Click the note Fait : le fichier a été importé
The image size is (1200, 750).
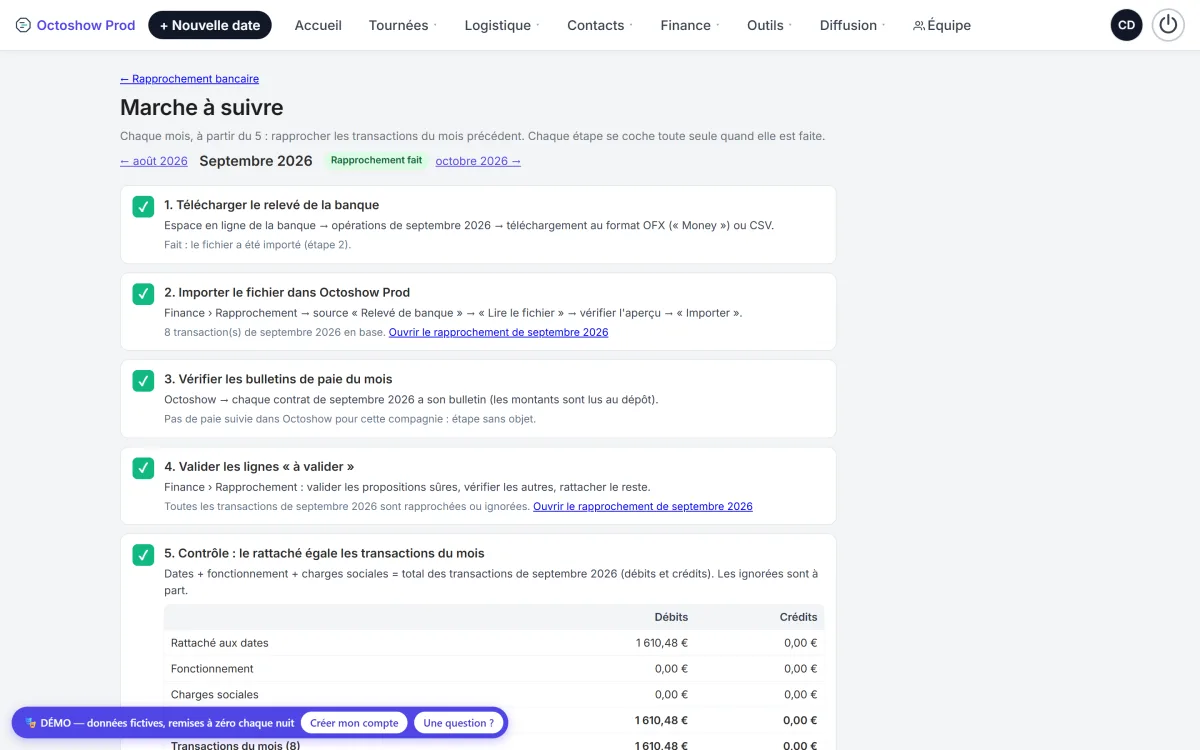[258, 245]
